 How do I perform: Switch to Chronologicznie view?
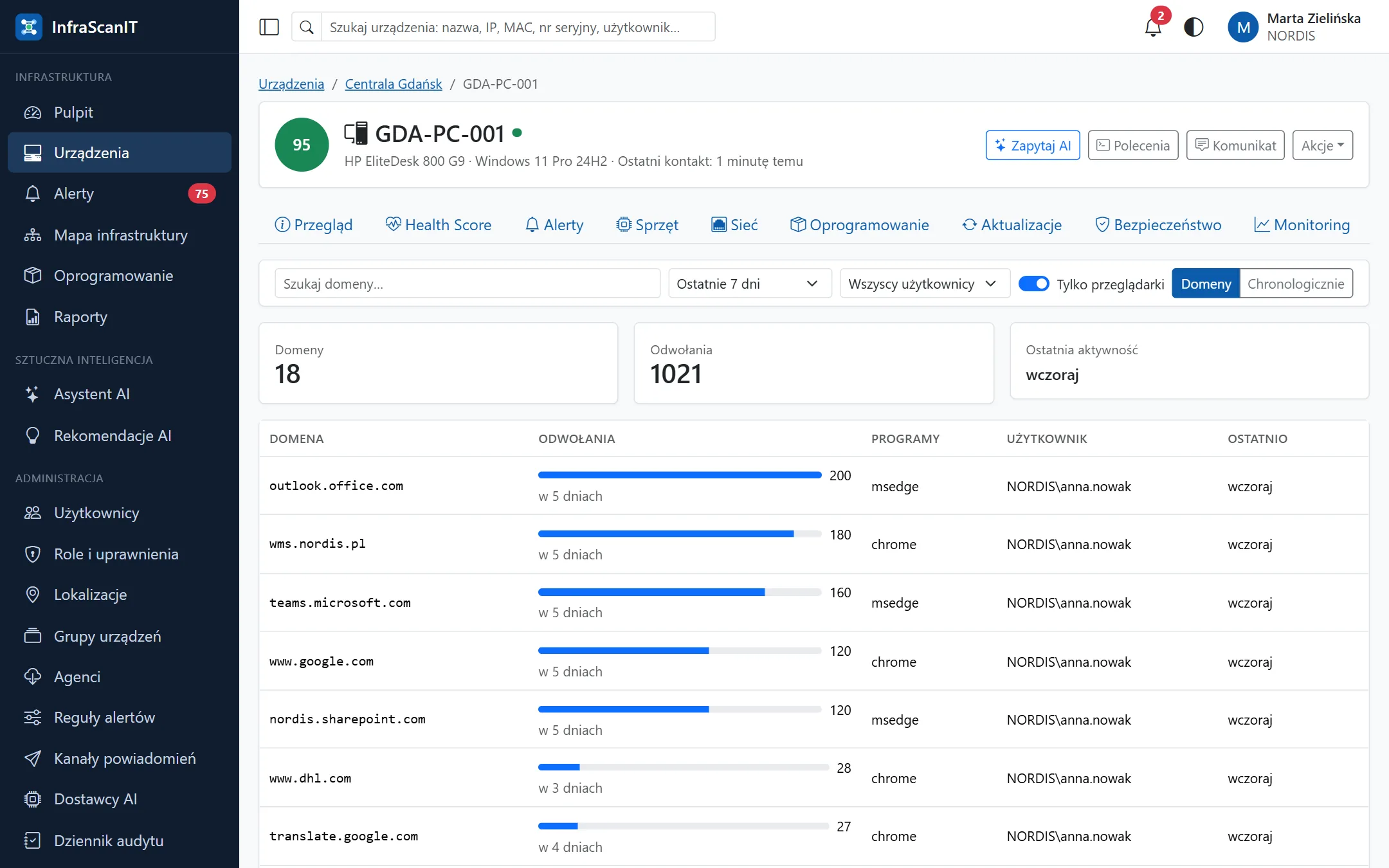coord(1296,284)
